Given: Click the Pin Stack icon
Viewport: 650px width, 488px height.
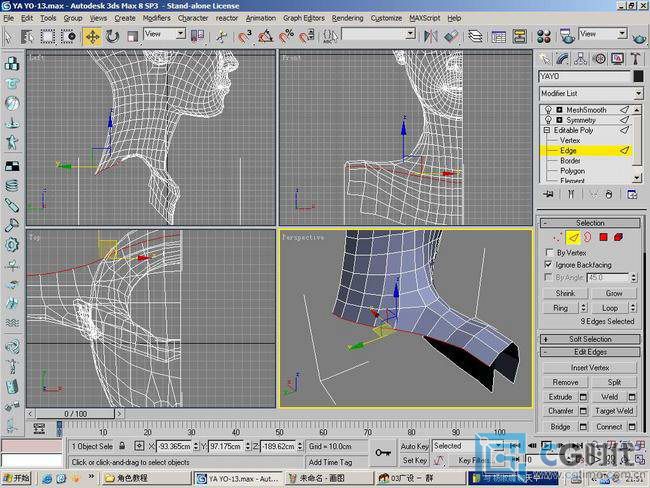Looking at the screenshot, I should pos(548,194).
